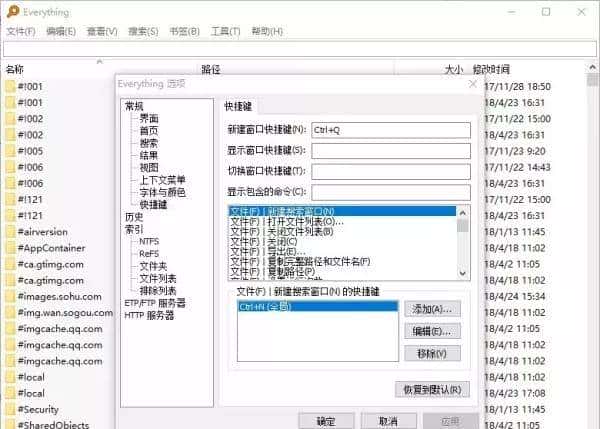600x429 pixels.
Task: Focus the main search box under menu bar
Action: click(x=300, y=49)
